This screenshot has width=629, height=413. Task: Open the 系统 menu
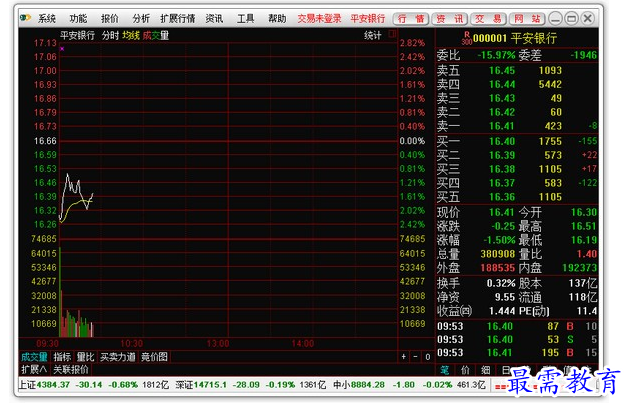click(x=47, y=18)
